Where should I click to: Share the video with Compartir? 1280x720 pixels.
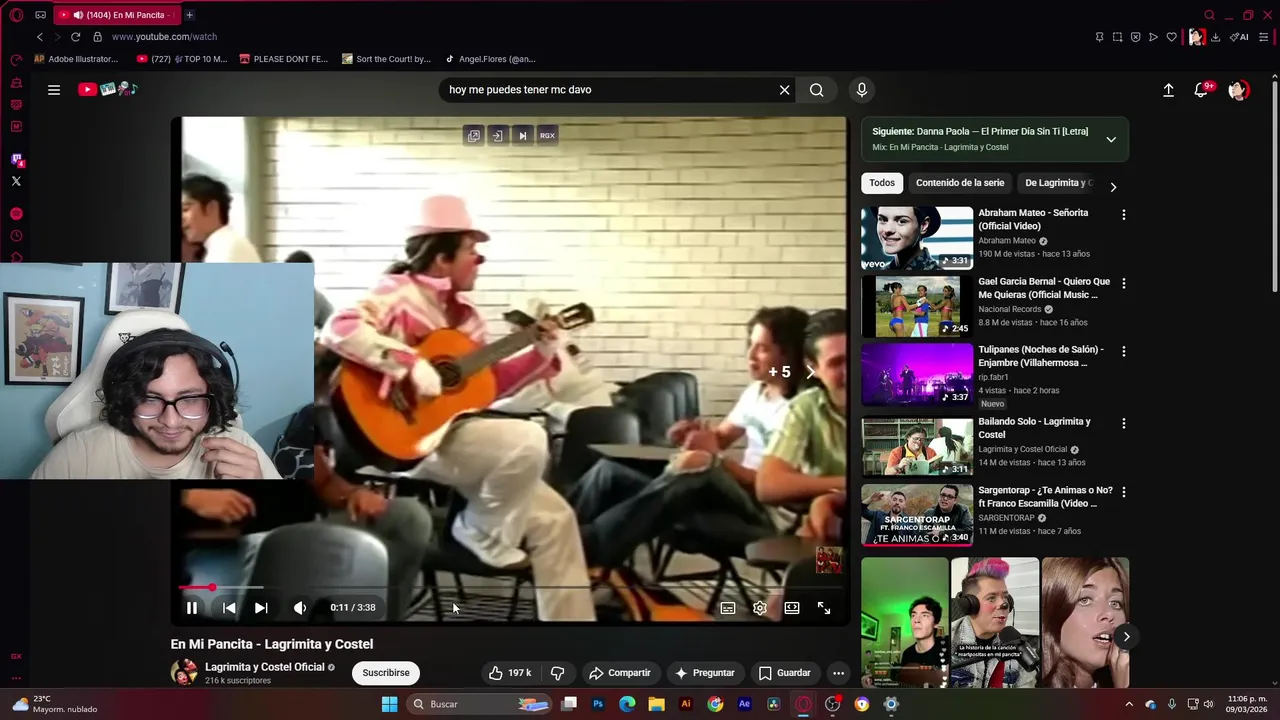click(x=620, y=673)
